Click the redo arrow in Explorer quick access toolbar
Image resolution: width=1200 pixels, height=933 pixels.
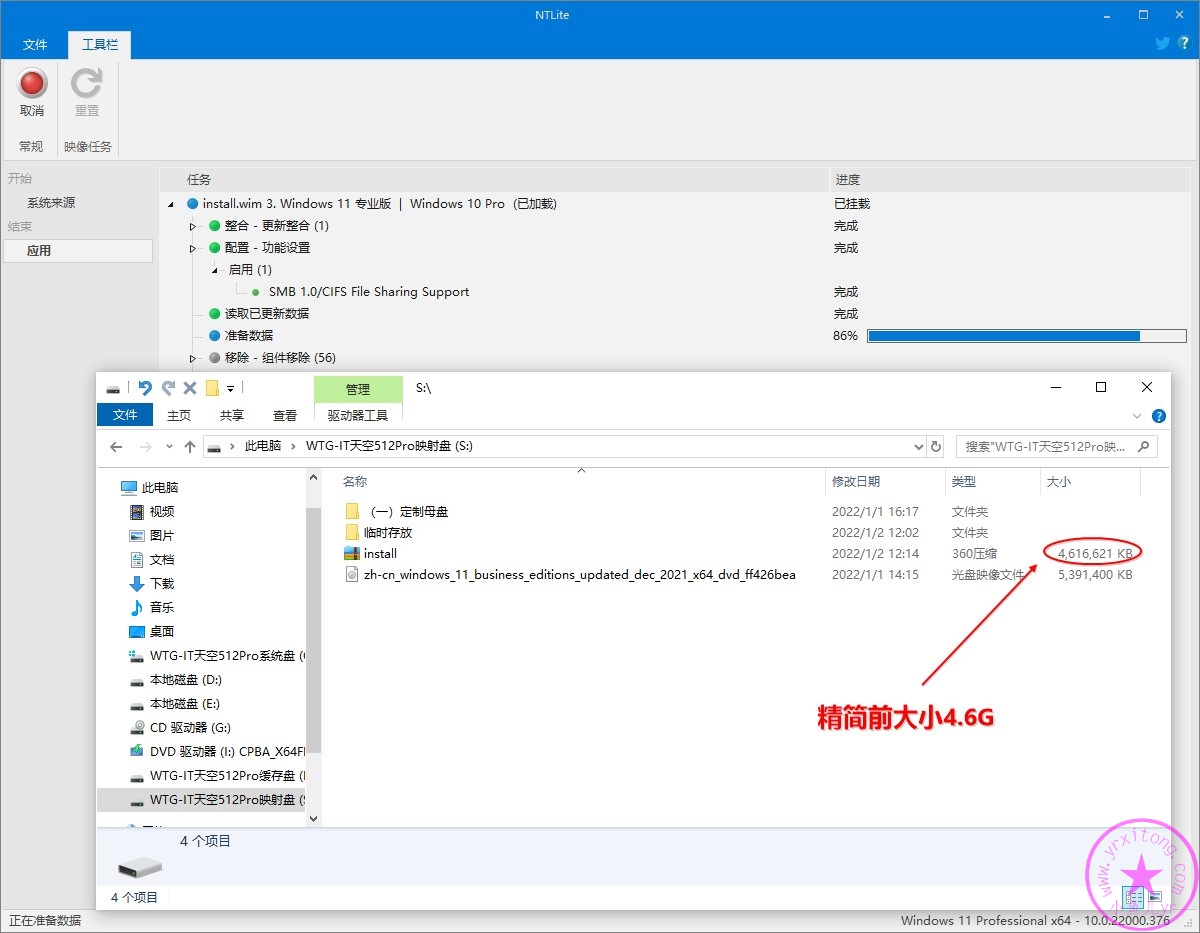[x=168, y=388]
